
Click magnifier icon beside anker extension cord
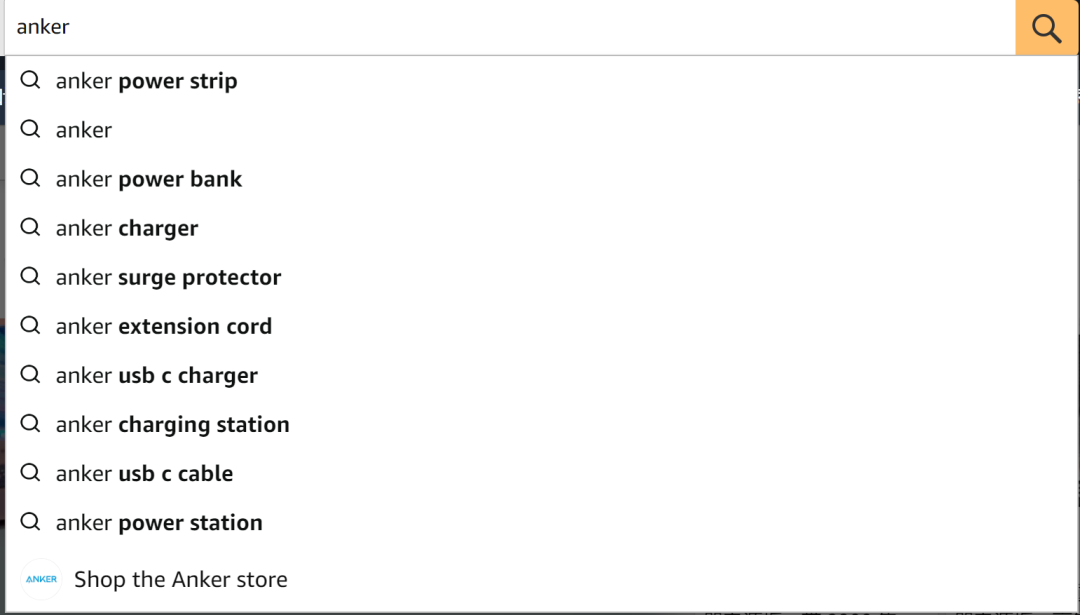click(x=30, y=326)
